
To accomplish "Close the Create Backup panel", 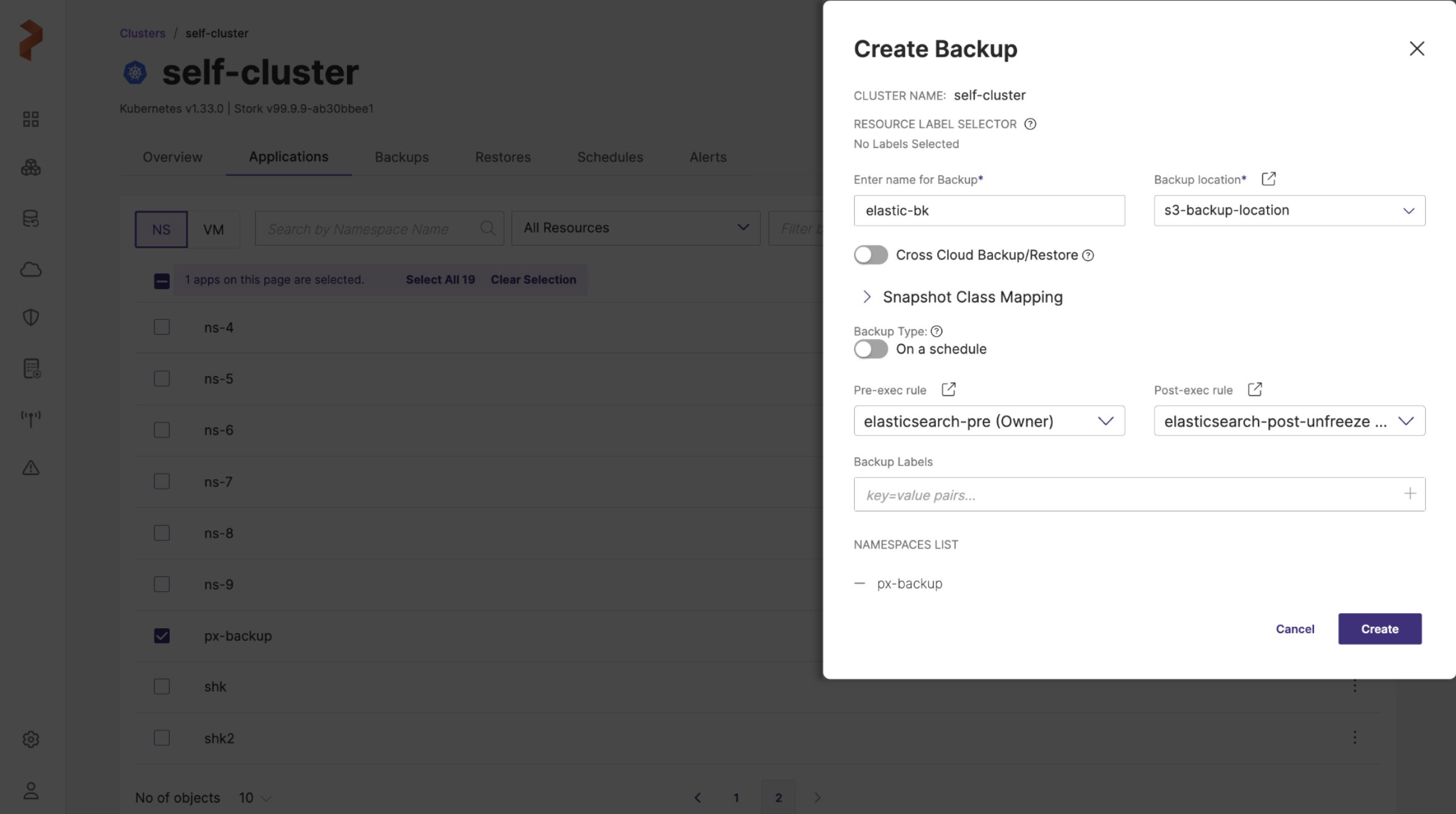I will point(1416,49).
